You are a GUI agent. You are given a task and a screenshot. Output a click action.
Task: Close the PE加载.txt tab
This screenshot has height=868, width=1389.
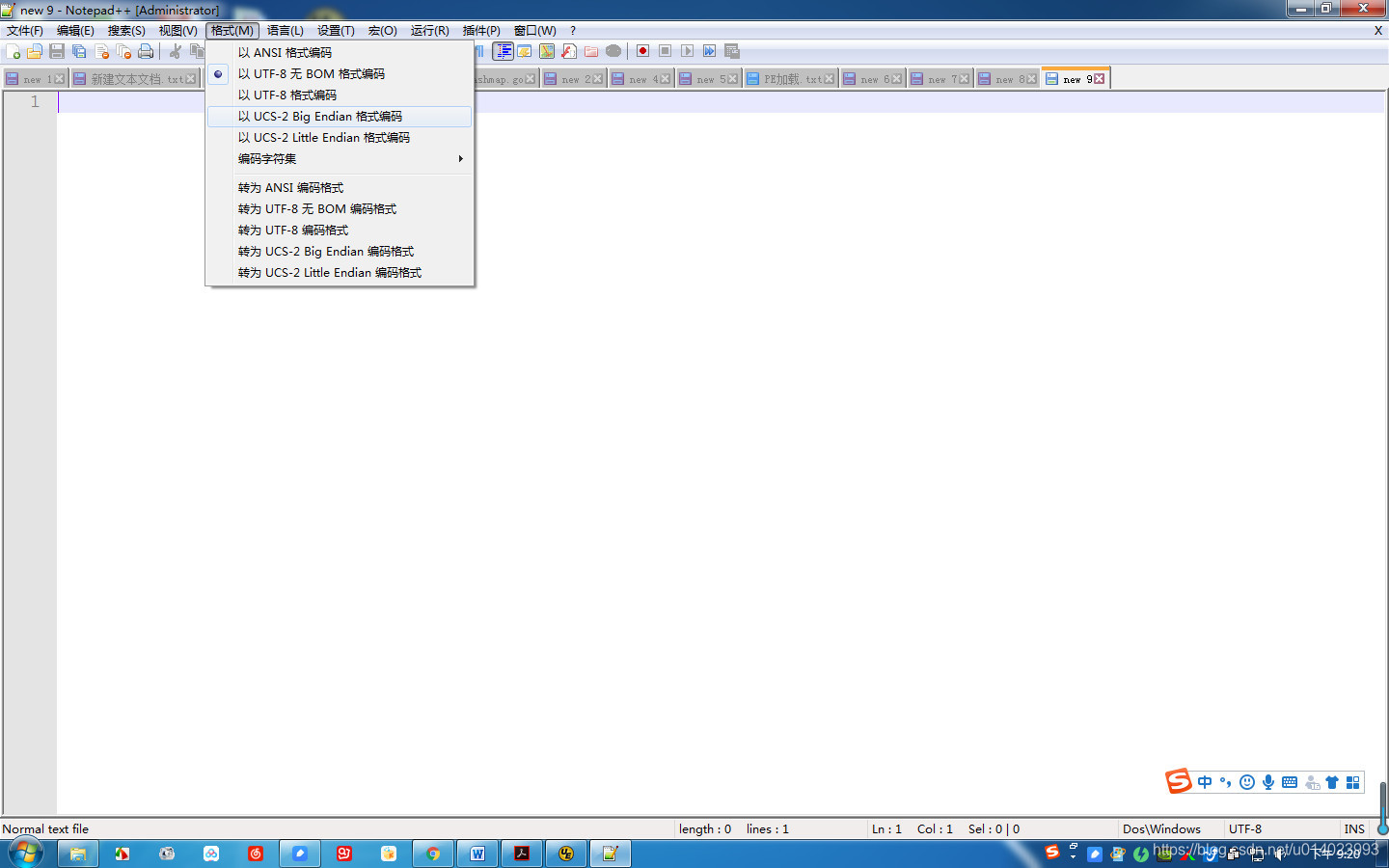pos(829,79)
